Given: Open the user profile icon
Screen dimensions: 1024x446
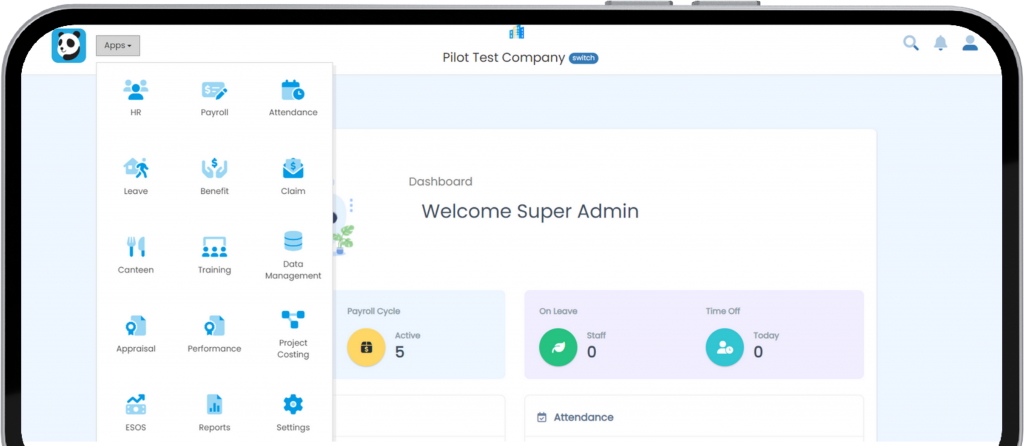Looking at the screenshot, I should [x=969, y=43].
